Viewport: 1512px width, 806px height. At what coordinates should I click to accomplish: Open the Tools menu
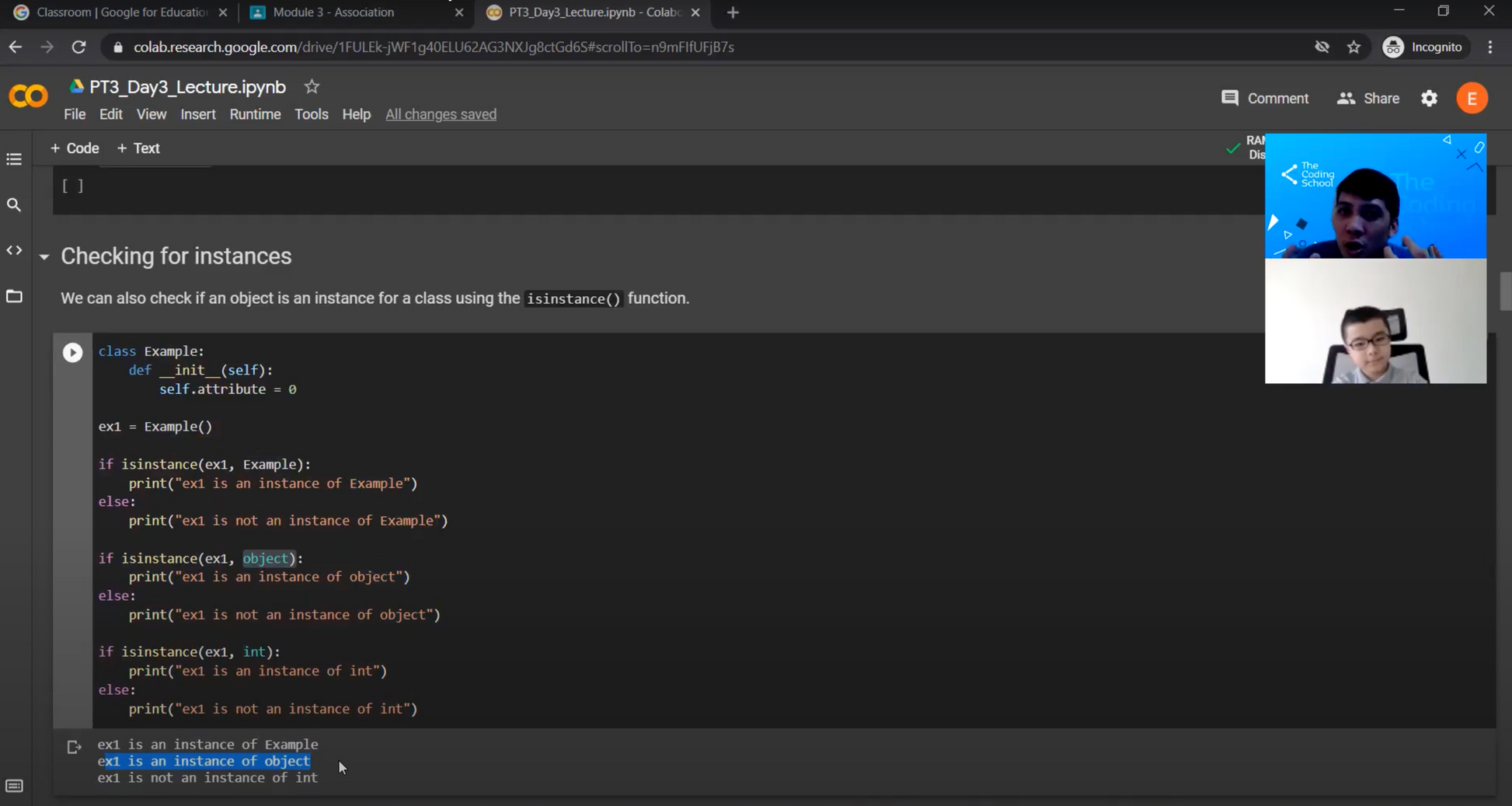(x=311, y=114)
